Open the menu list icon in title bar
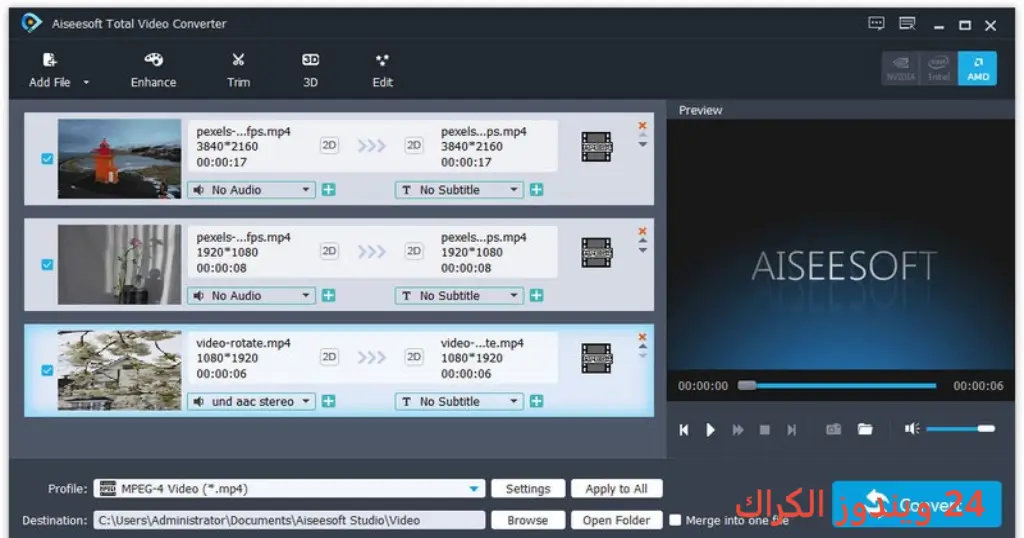 click(907, 24)
